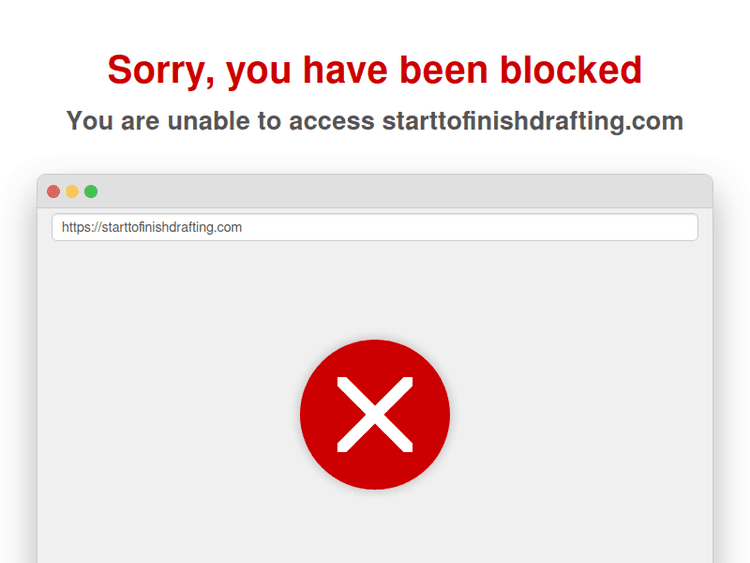Click the word "you" in the red heading
Image resolution: width=750 pixels, height=563 pixels.
[258, 74]
